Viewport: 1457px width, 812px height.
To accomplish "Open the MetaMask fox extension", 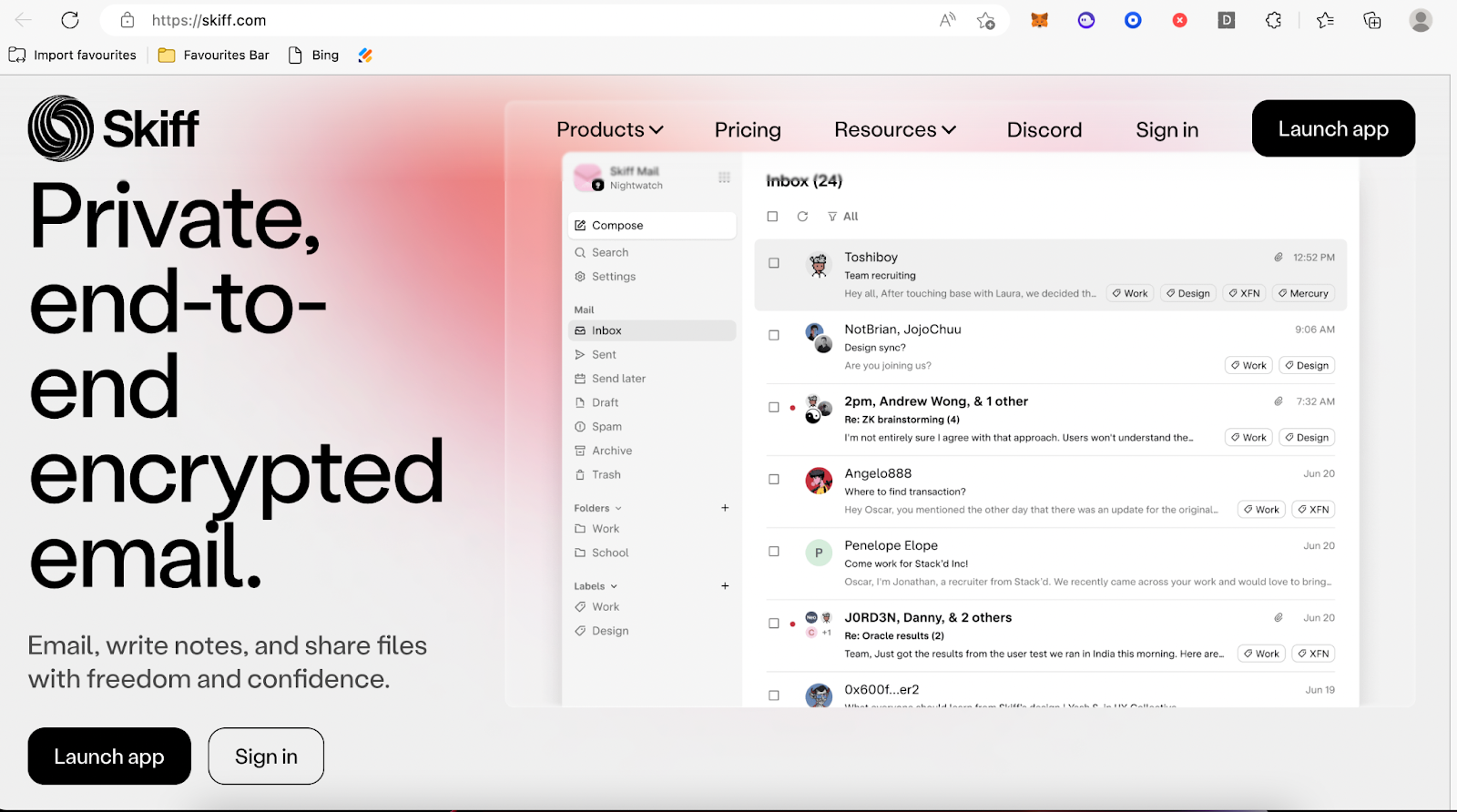I will click(1039, 20).
